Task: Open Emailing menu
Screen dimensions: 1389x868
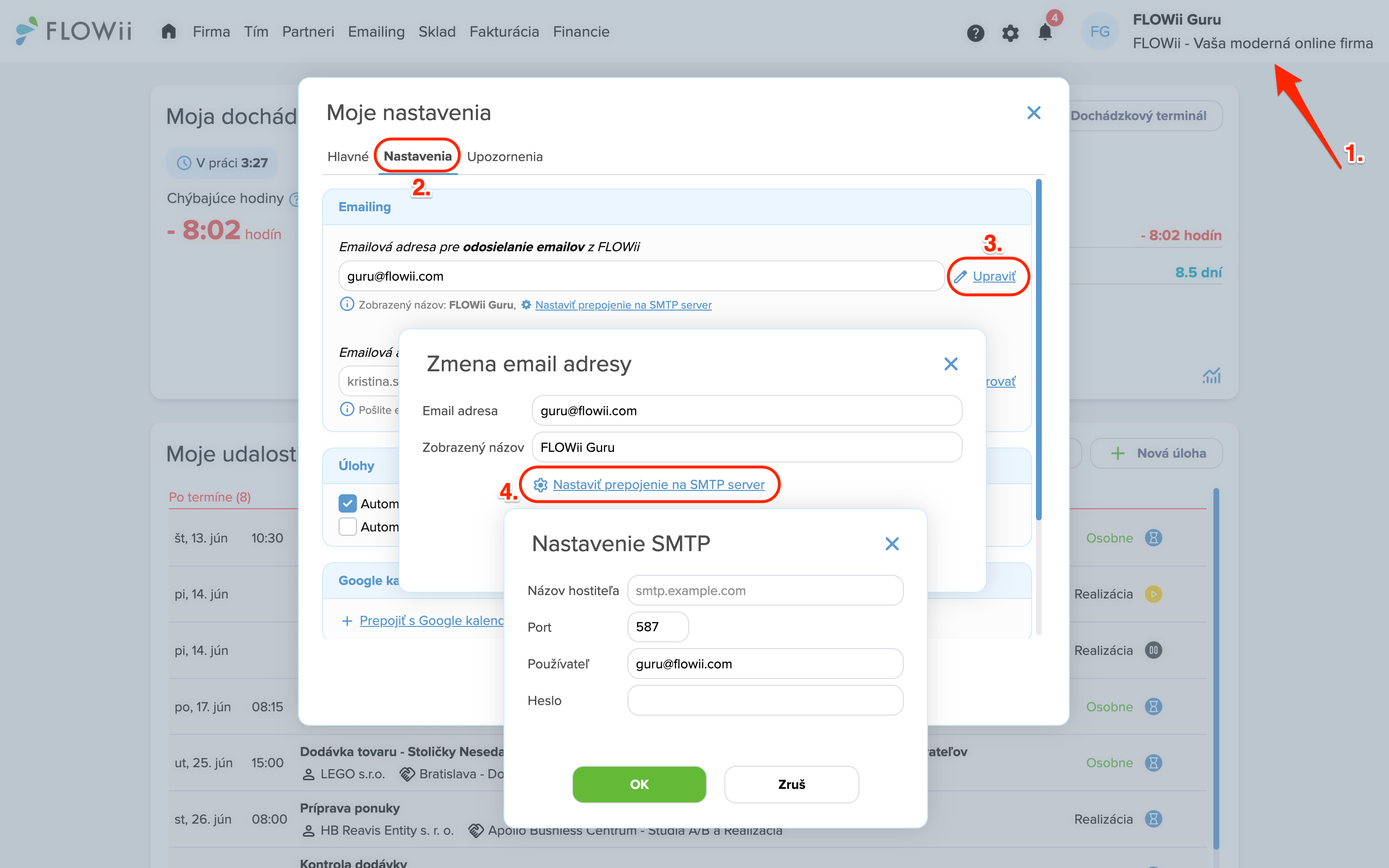Action: pos(376,31)
